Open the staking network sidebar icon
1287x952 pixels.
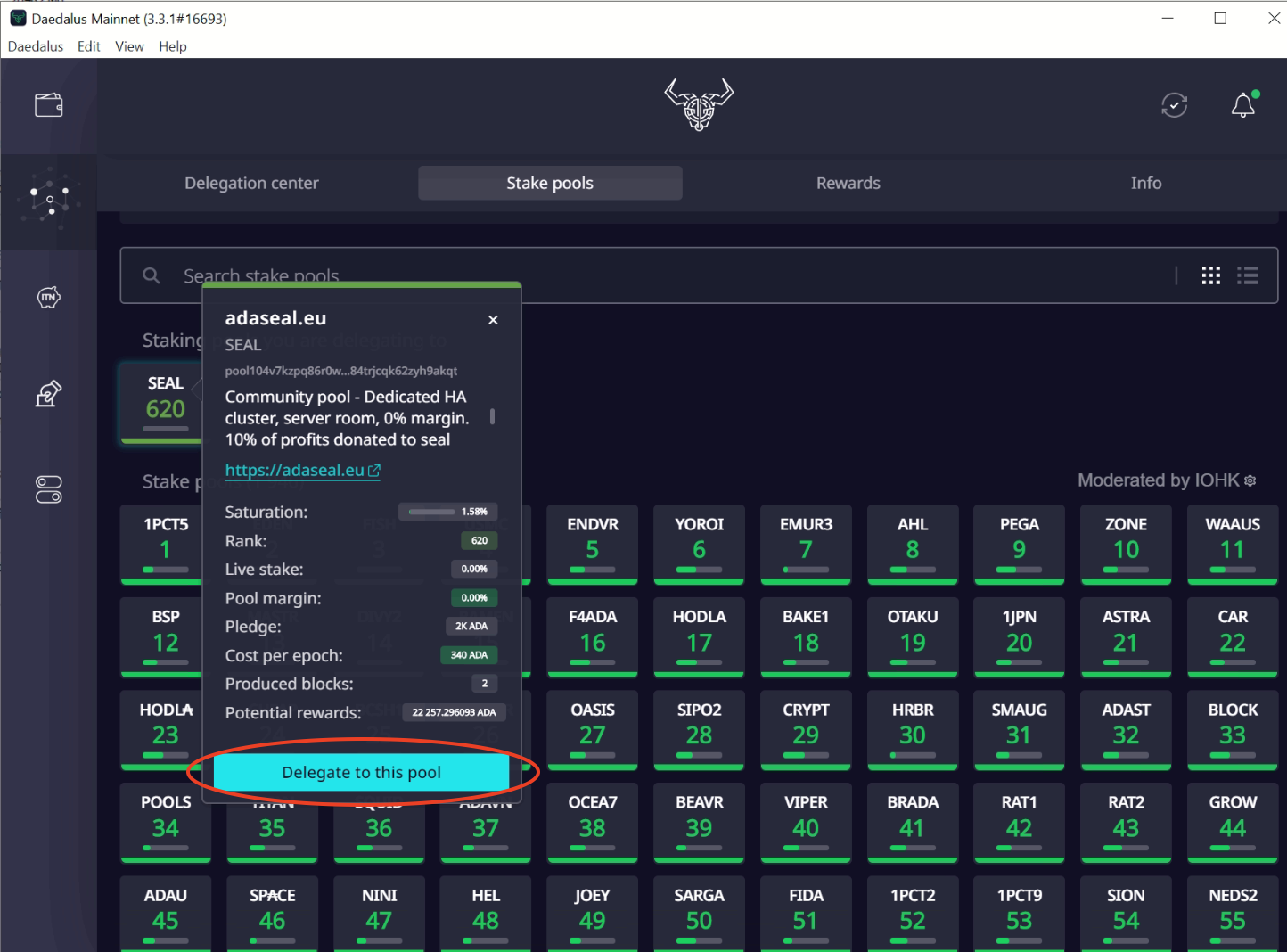49,201
